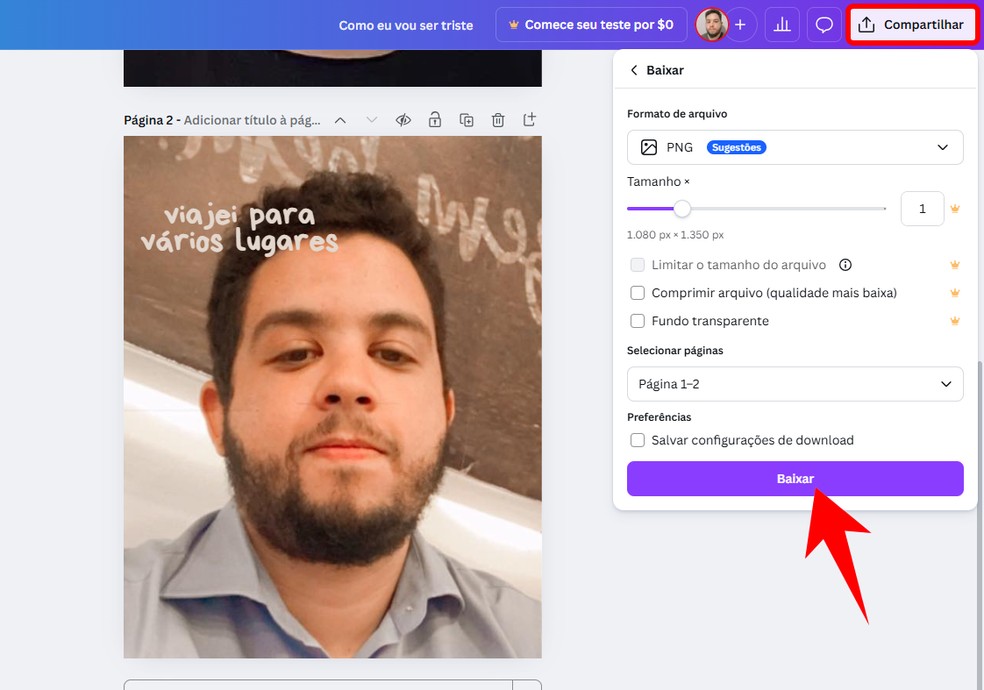
Task: Click the size value input field
Action: [x=921, y=208]
